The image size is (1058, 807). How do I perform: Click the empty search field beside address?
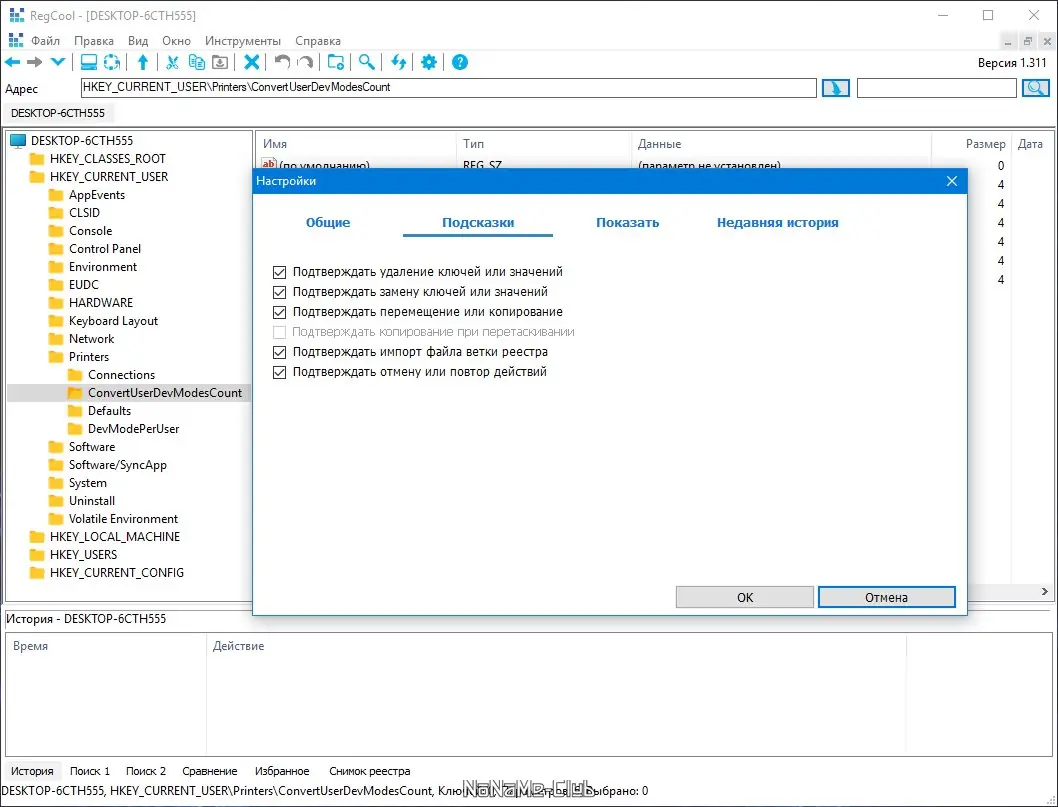[x=937, y=88]
